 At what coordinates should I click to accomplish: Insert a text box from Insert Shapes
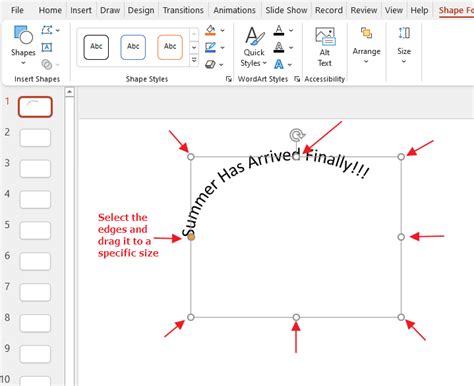(47, 47)
